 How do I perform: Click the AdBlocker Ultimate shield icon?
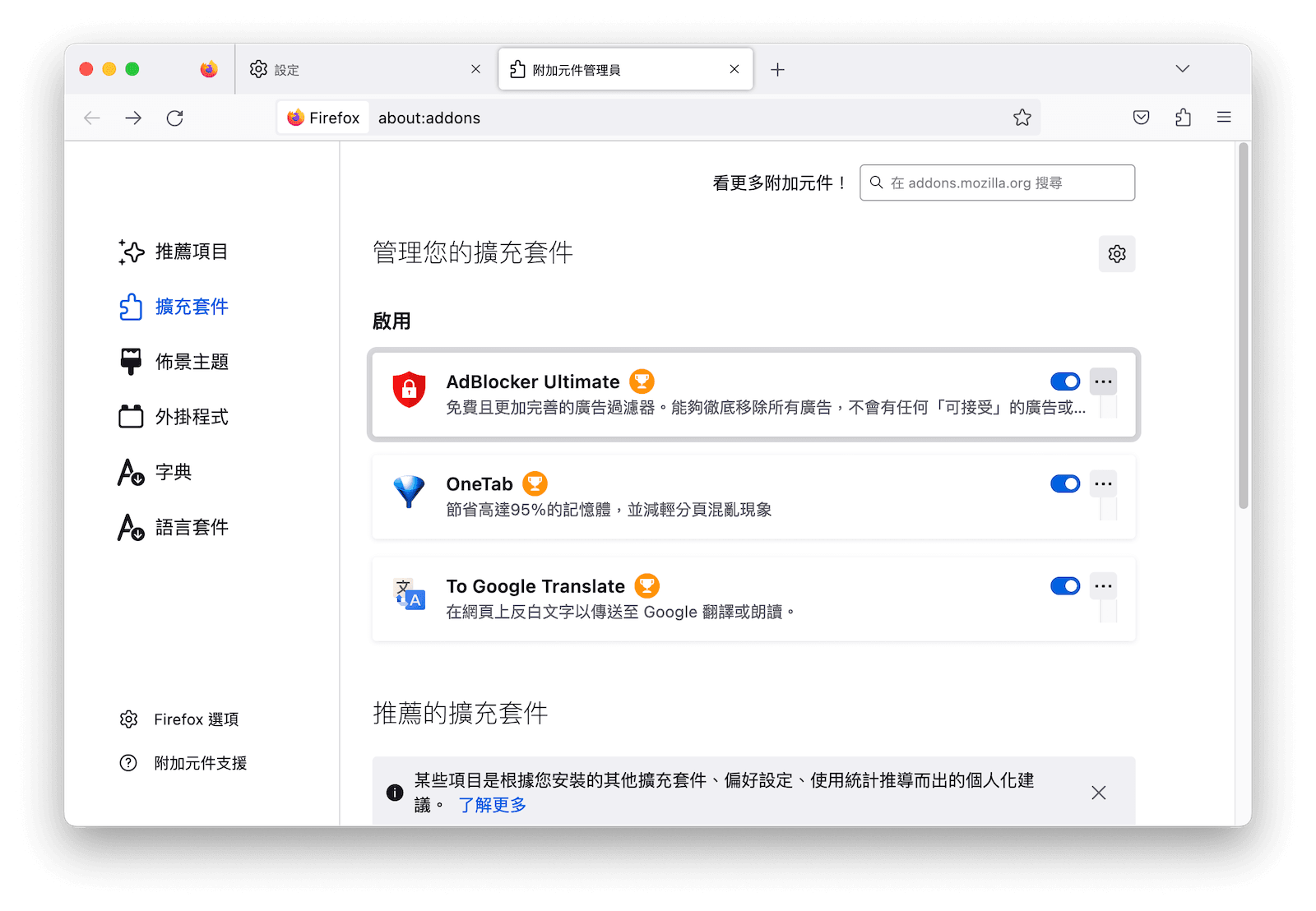tap(409, 389)
